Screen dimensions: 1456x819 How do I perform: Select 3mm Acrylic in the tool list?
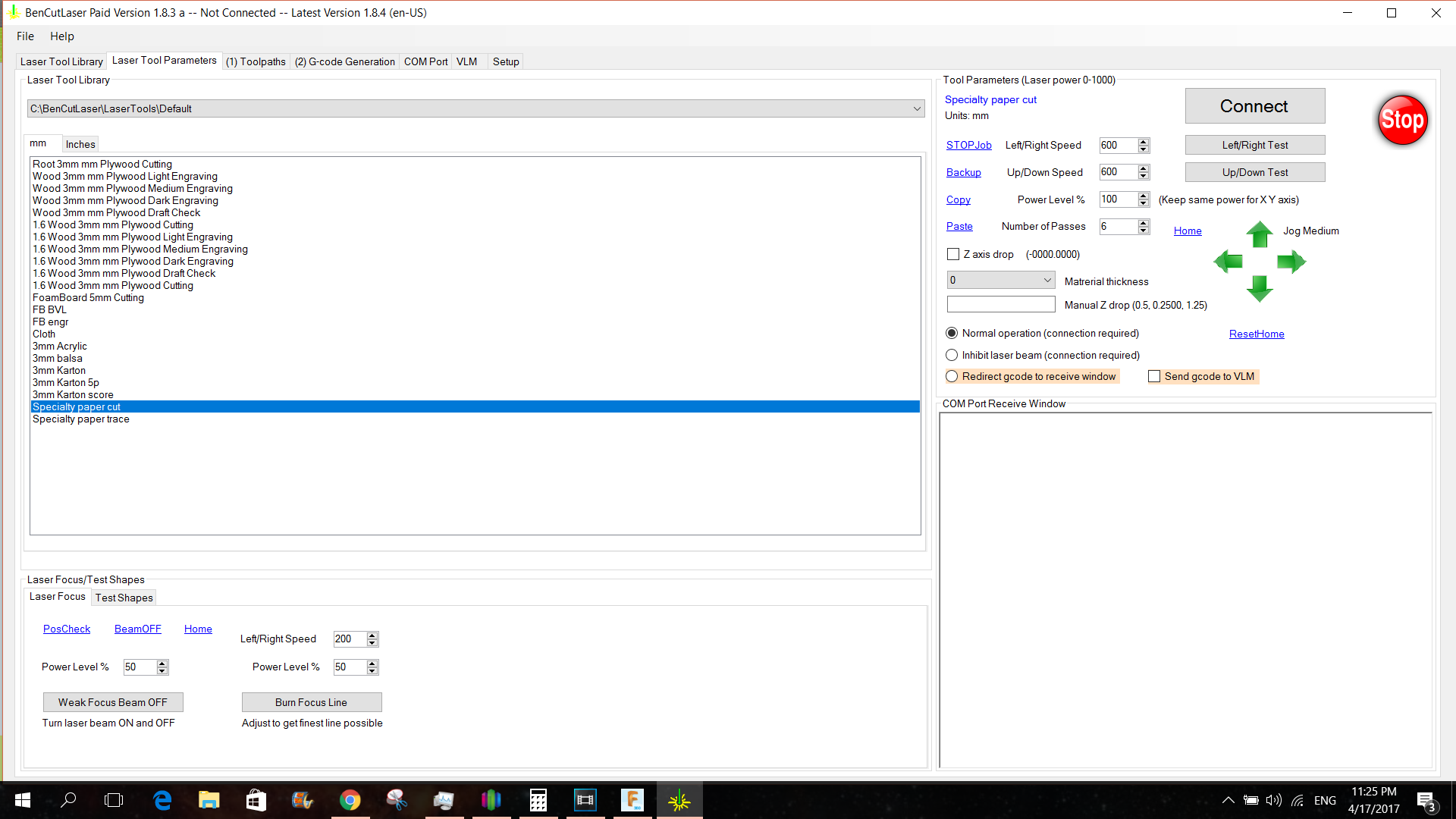coord(60,346)
